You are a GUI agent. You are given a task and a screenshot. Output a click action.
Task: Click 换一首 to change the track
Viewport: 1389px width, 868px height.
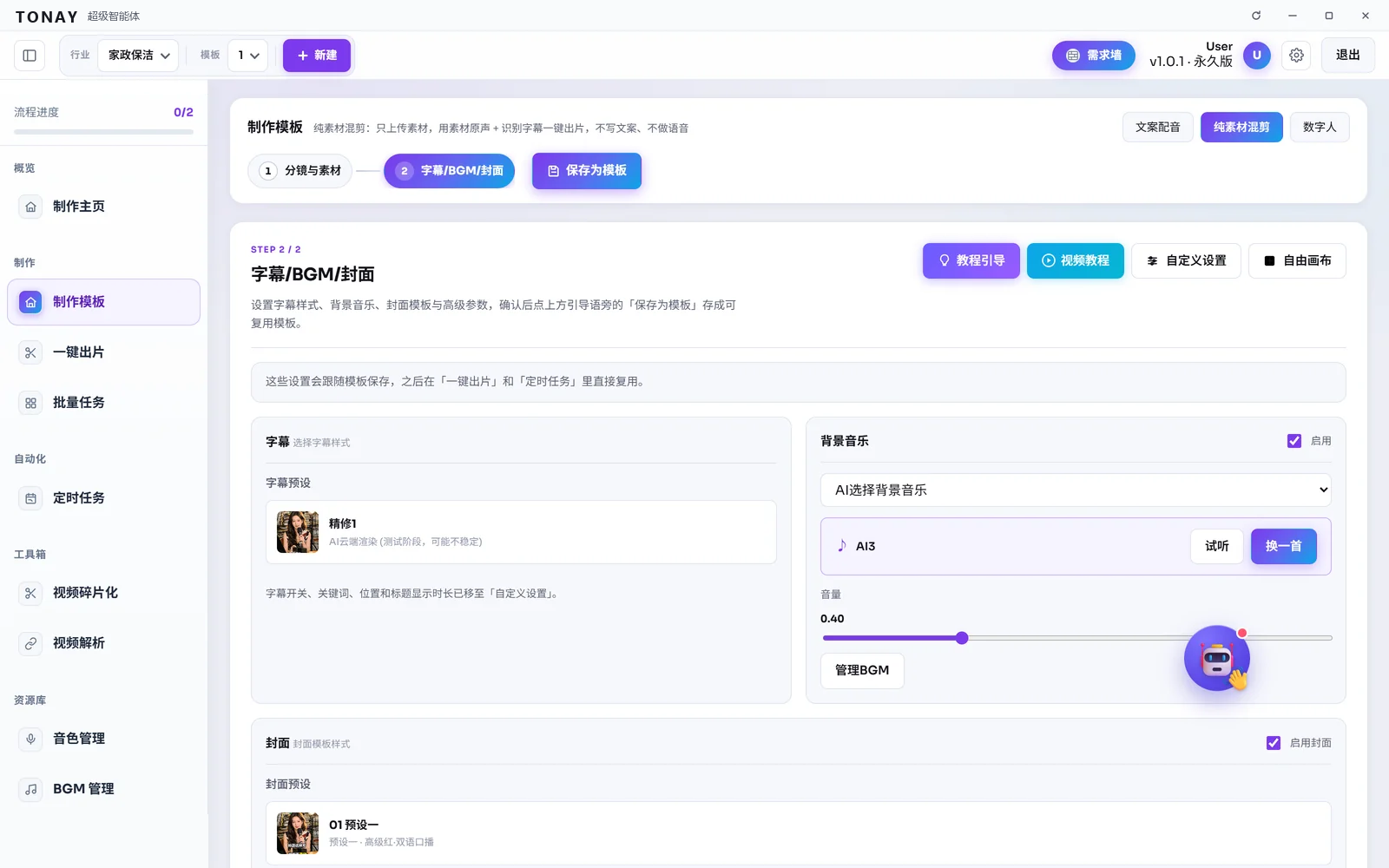click(1283, 547)
